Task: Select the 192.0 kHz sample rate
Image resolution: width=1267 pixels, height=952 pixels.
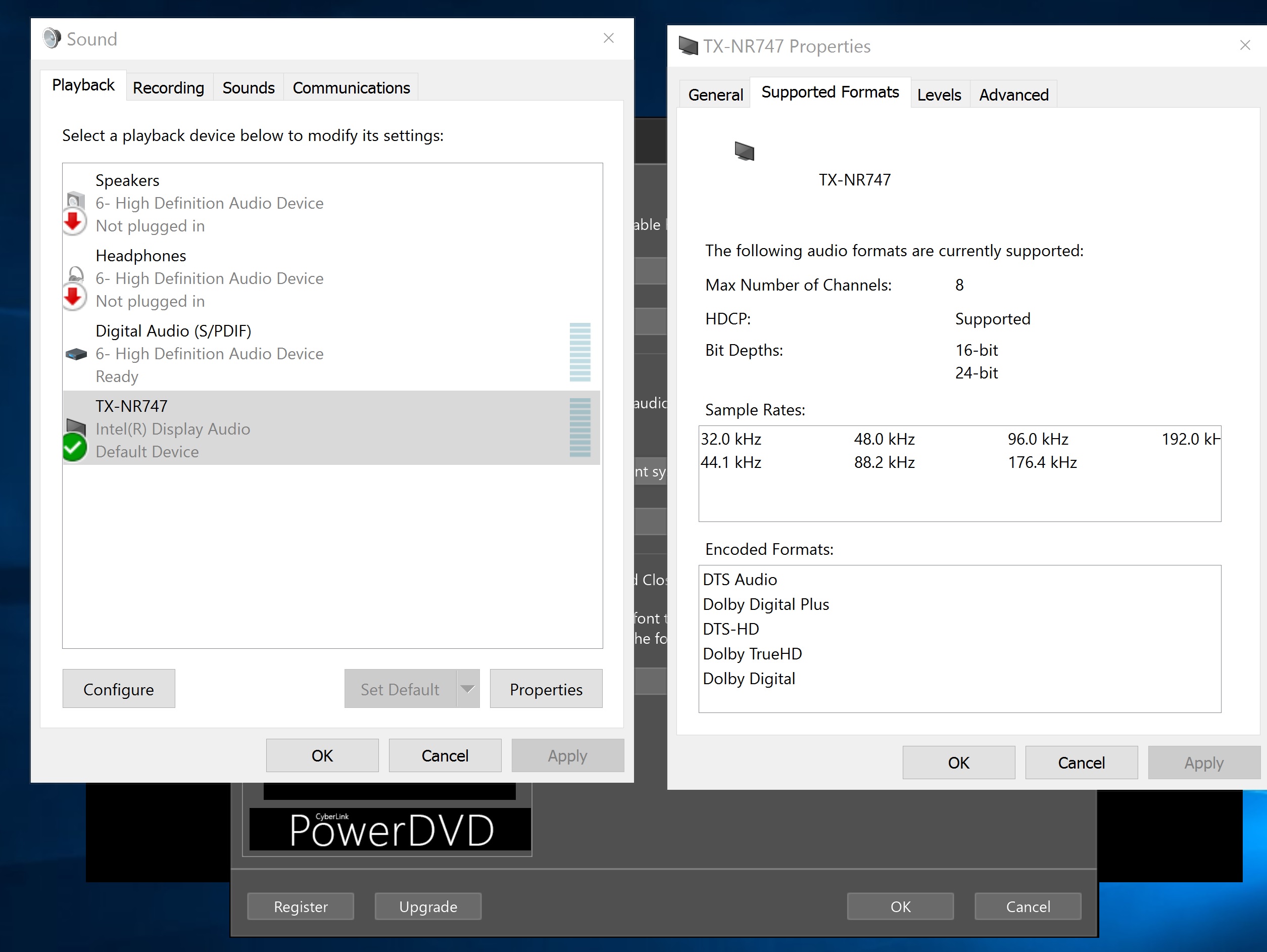Action: [x=1191, y=439]
